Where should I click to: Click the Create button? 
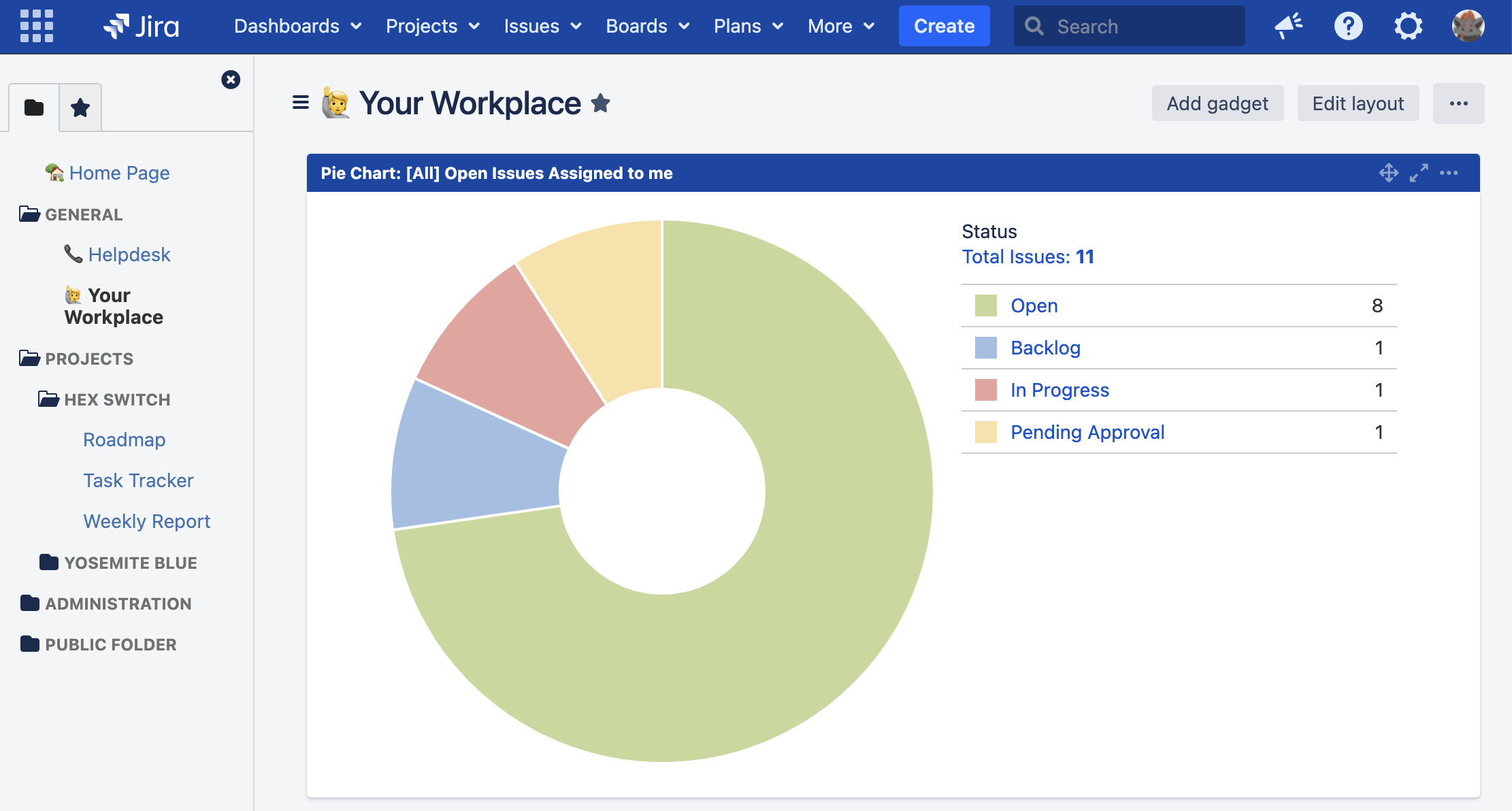tap(944, 26)
